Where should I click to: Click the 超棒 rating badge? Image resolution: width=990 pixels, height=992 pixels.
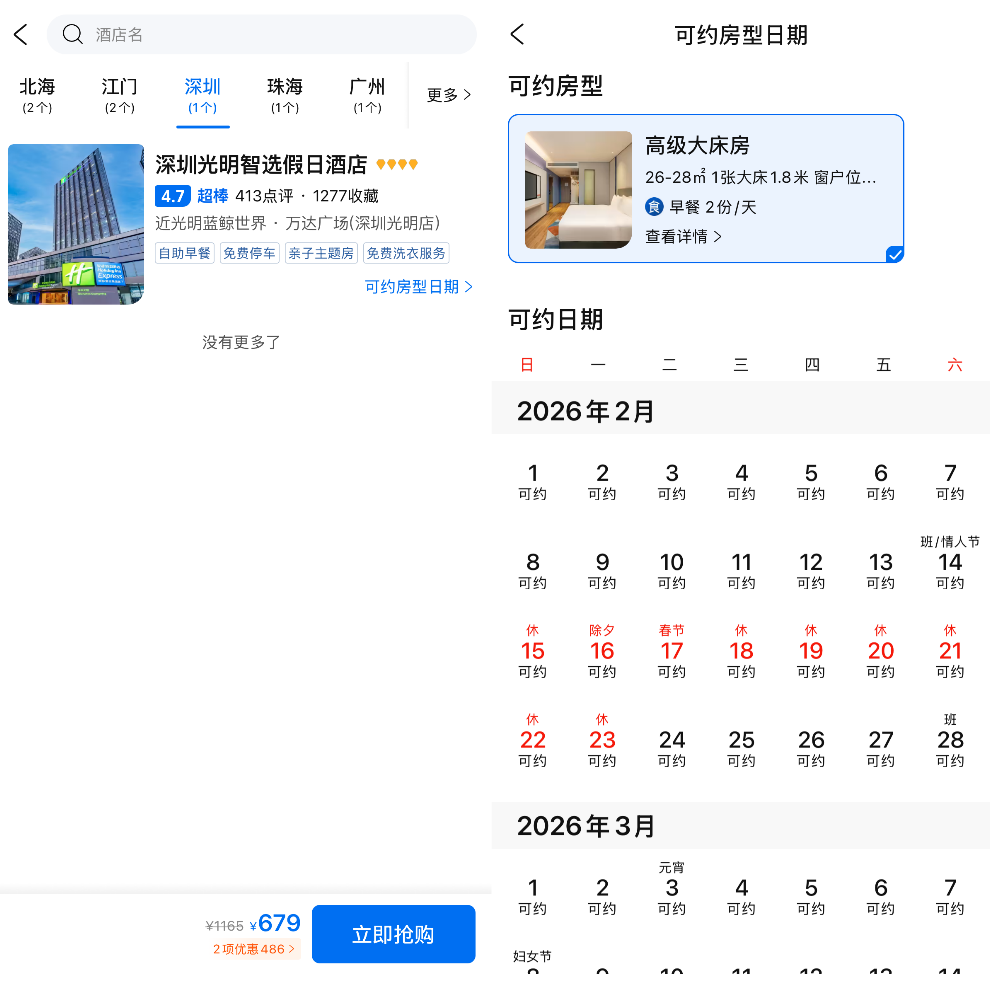point(212,196)
